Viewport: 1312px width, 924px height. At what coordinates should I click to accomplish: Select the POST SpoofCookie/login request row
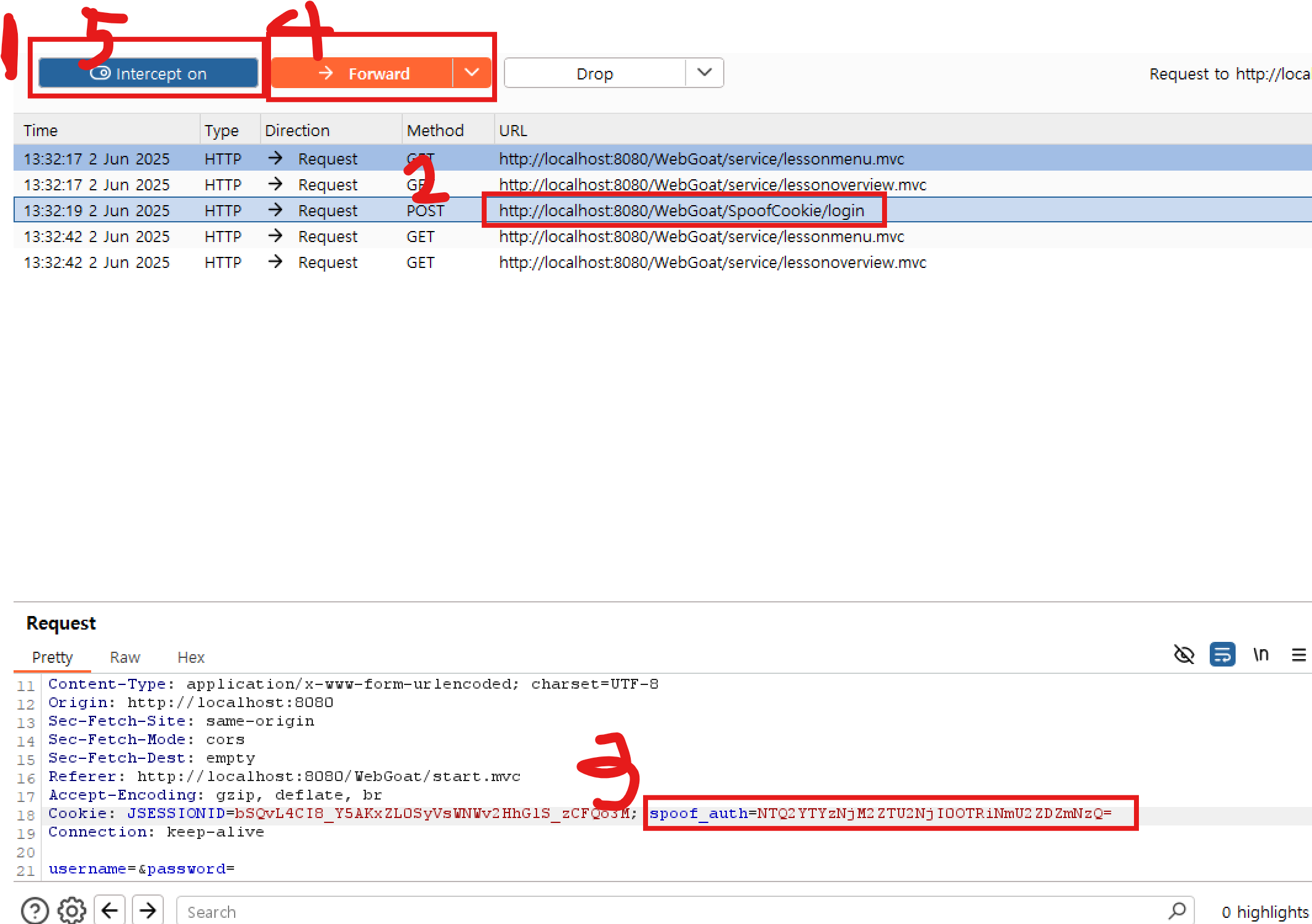[681, 211]
